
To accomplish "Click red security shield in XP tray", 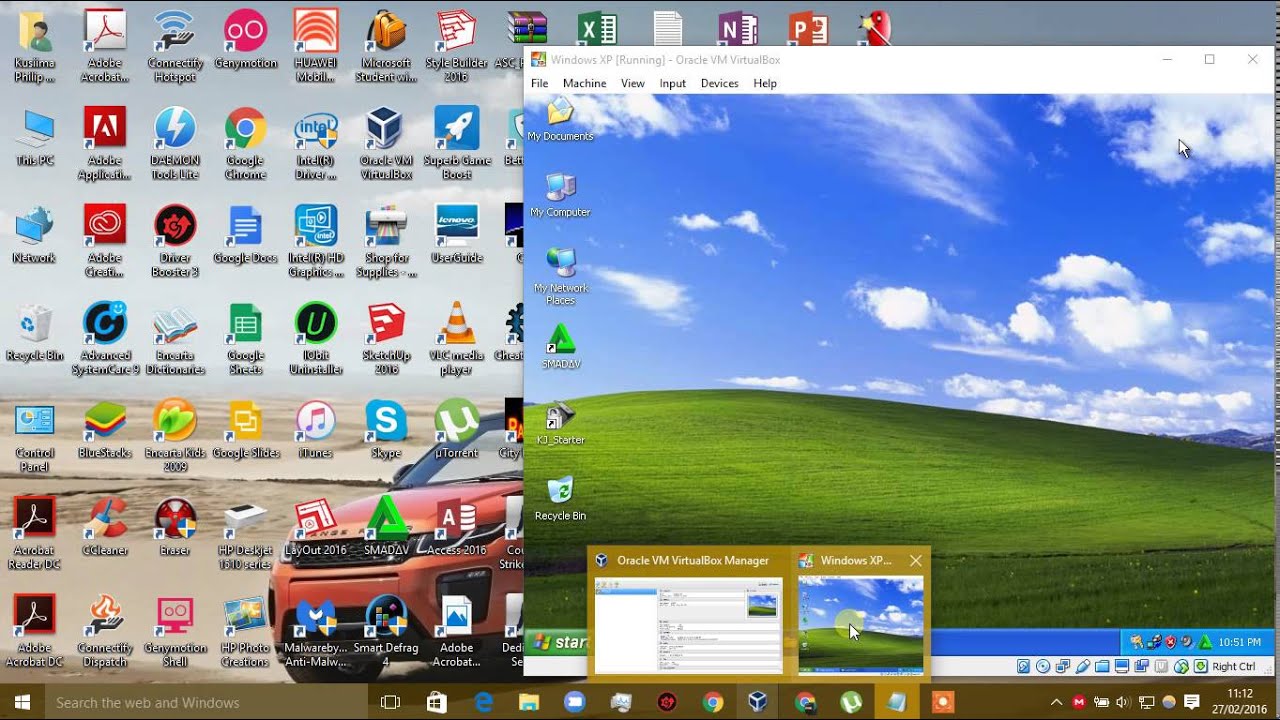I will coord(1171,642).
